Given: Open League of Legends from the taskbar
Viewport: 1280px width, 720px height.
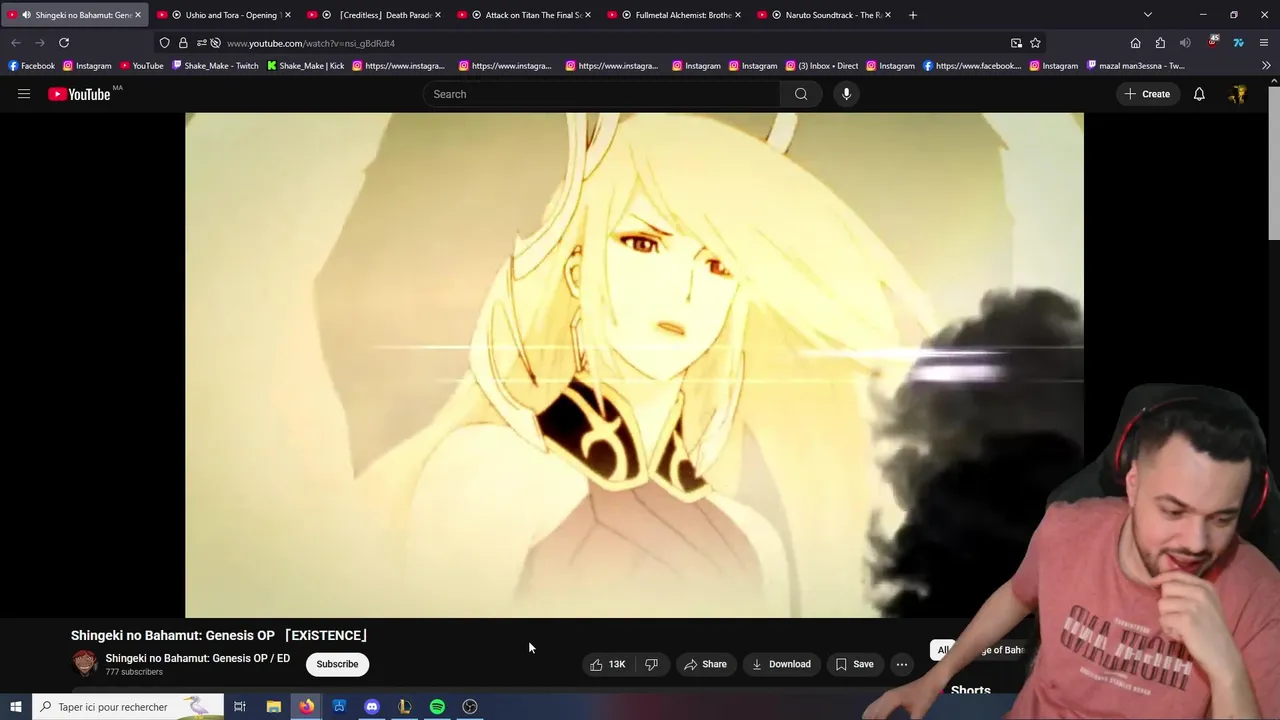Looking at the screenshot, I should coord(404,707).
